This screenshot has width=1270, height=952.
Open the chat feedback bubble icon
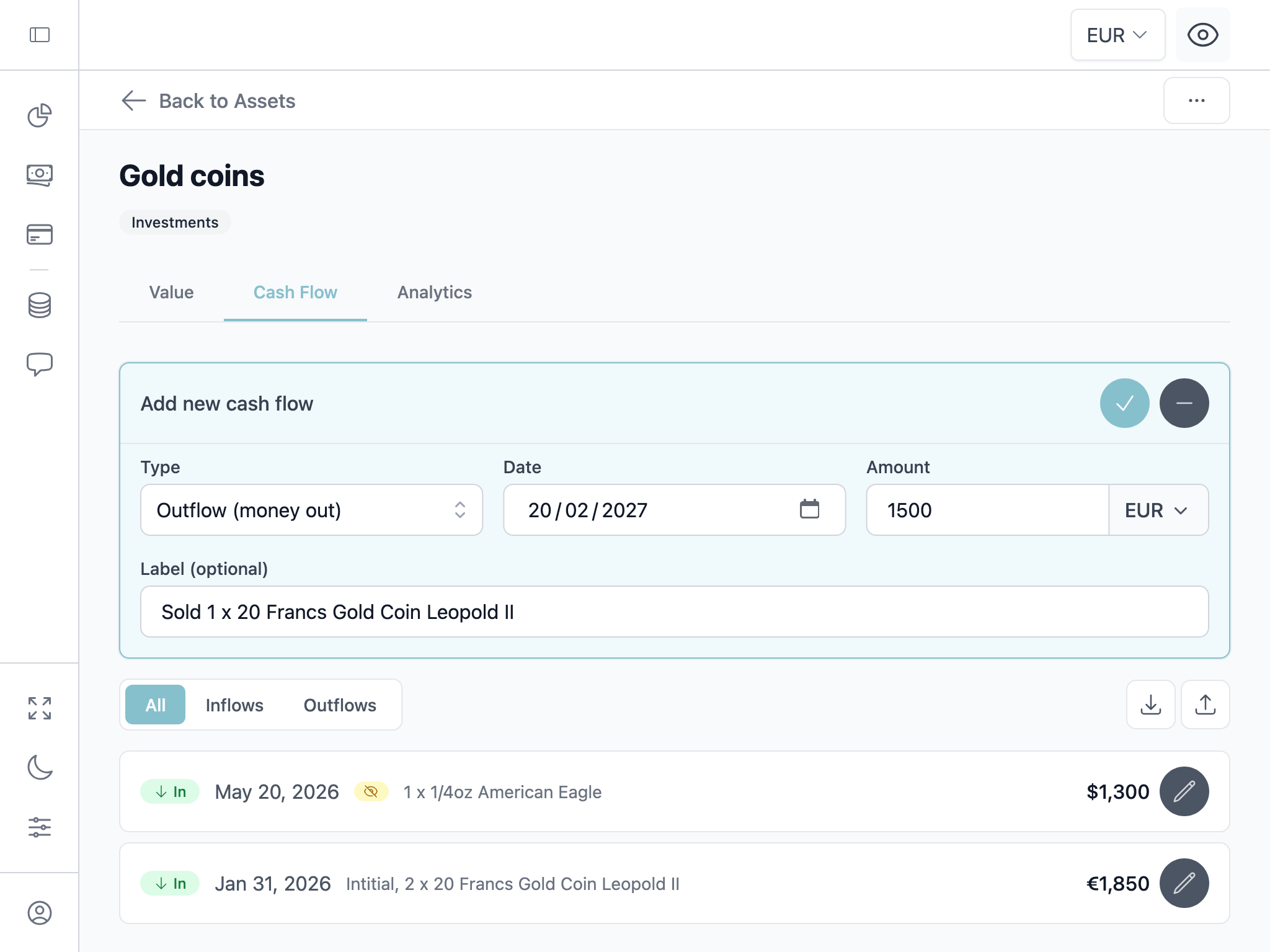click(x=39, y=363)
